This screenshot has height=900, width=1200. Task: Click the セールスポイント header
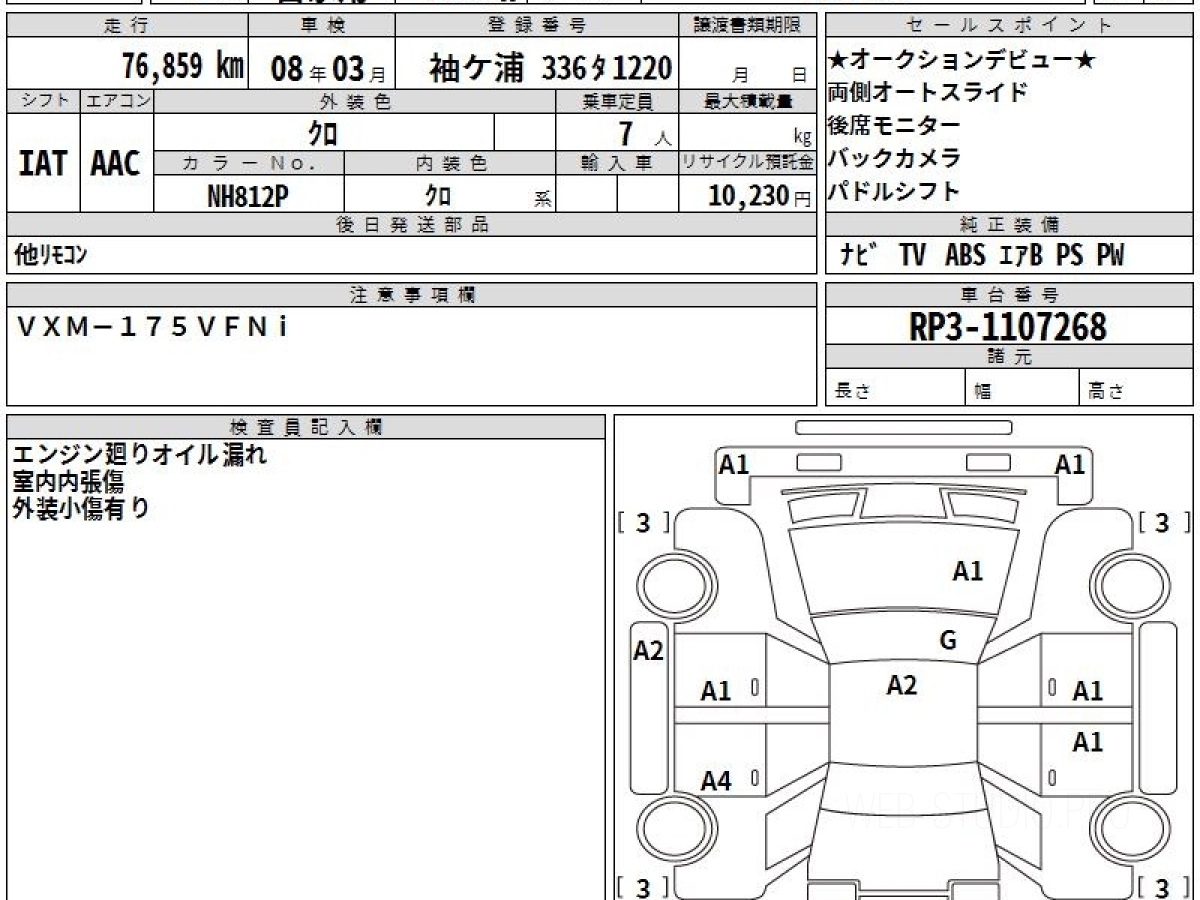pos(1010,26)
